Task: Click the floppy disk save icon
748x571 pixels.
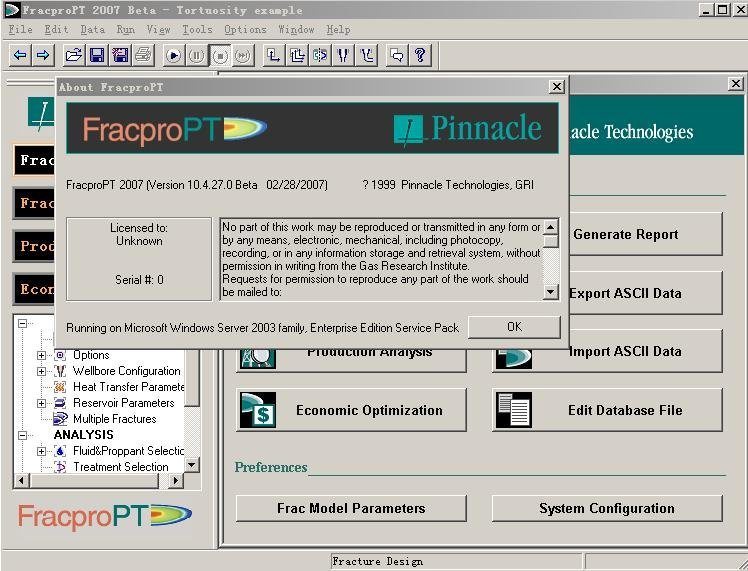Action: [x=96, y=55]
